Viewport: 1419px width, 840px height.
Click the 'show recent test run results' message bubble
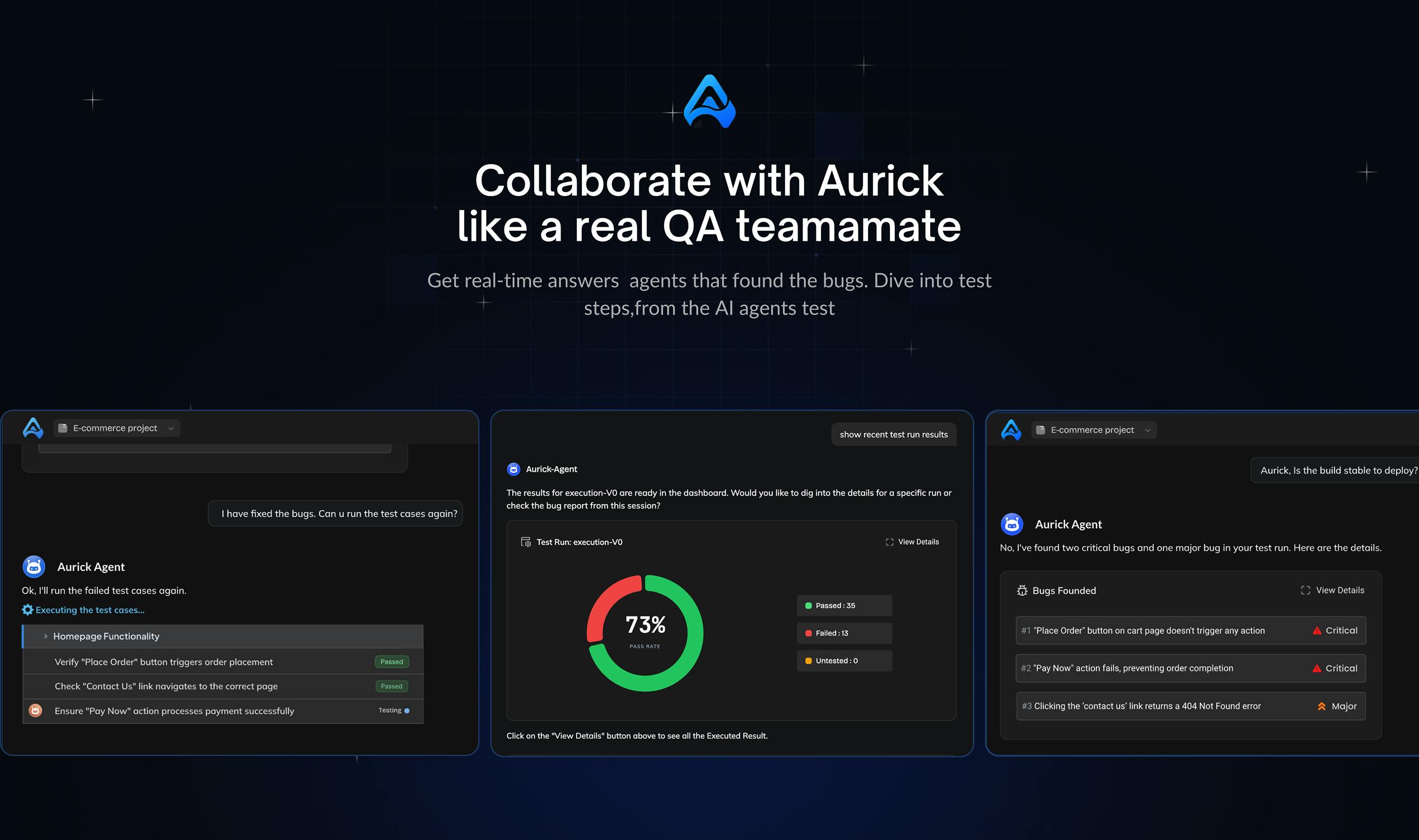[x=894, y=434]
